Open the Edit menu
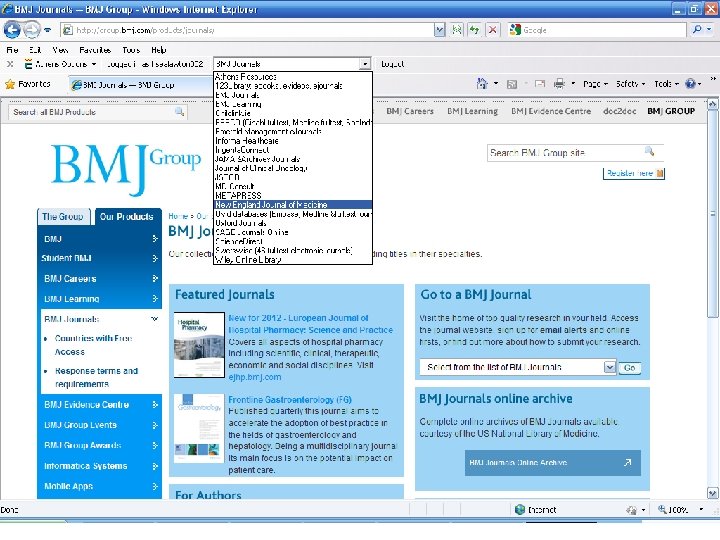720x540 pixels. coord(35,50)
